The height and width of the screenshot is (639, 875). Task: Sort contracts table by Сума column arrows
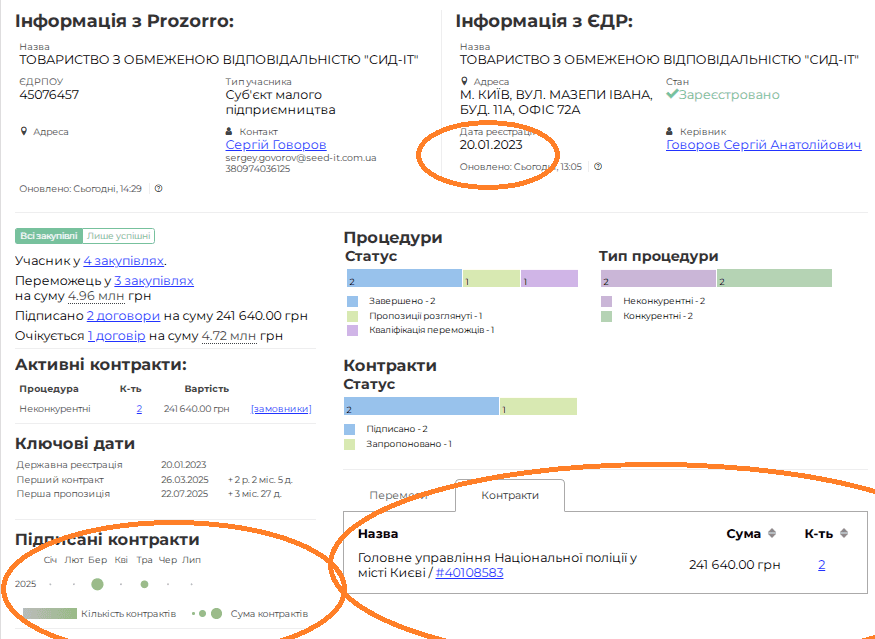point(772,534)
